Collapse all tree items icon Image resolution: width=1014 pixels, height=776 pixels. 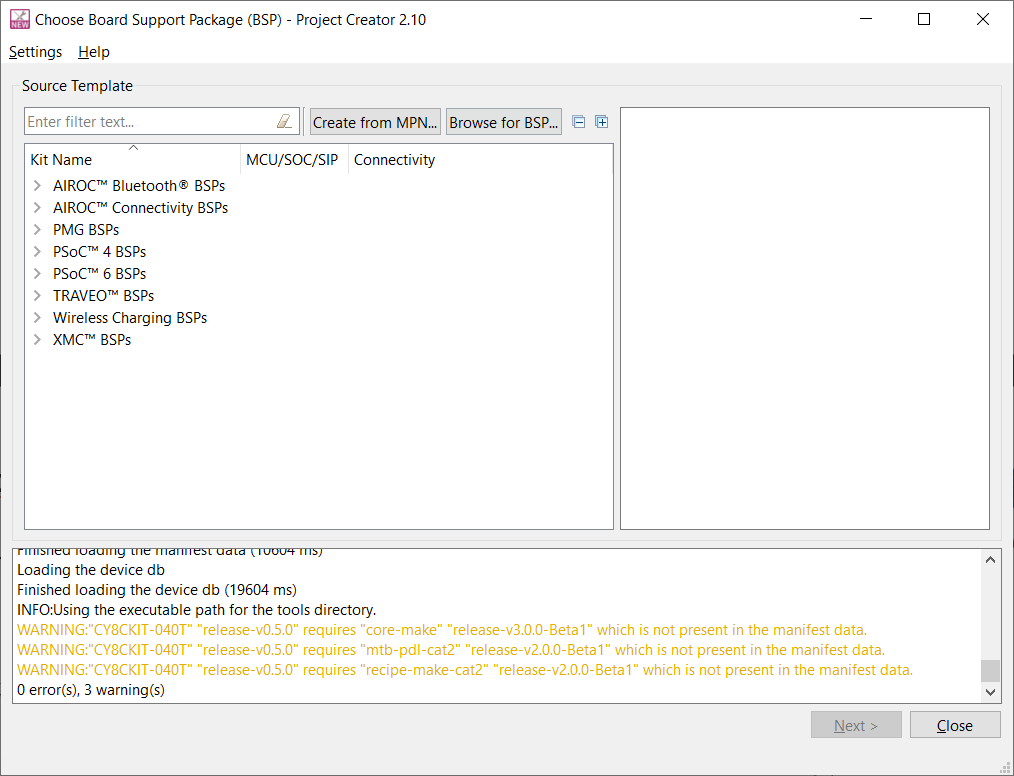click(579, 122)
